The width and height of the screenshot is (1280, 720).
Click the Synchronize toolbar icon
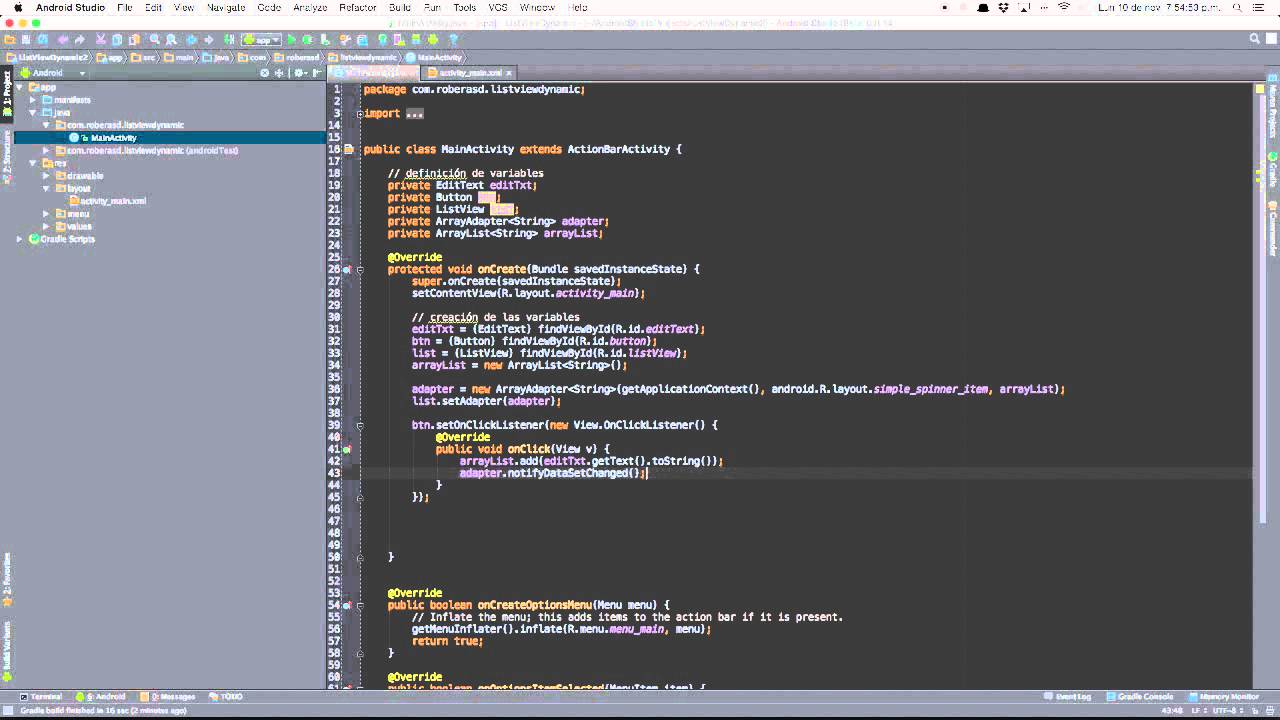(x=43, y=40)
